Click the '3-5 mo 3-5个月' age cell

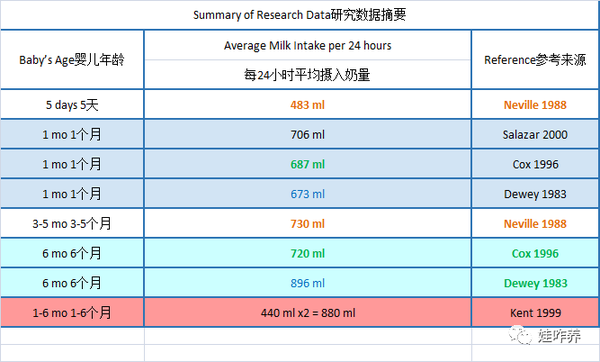point(72,223)
